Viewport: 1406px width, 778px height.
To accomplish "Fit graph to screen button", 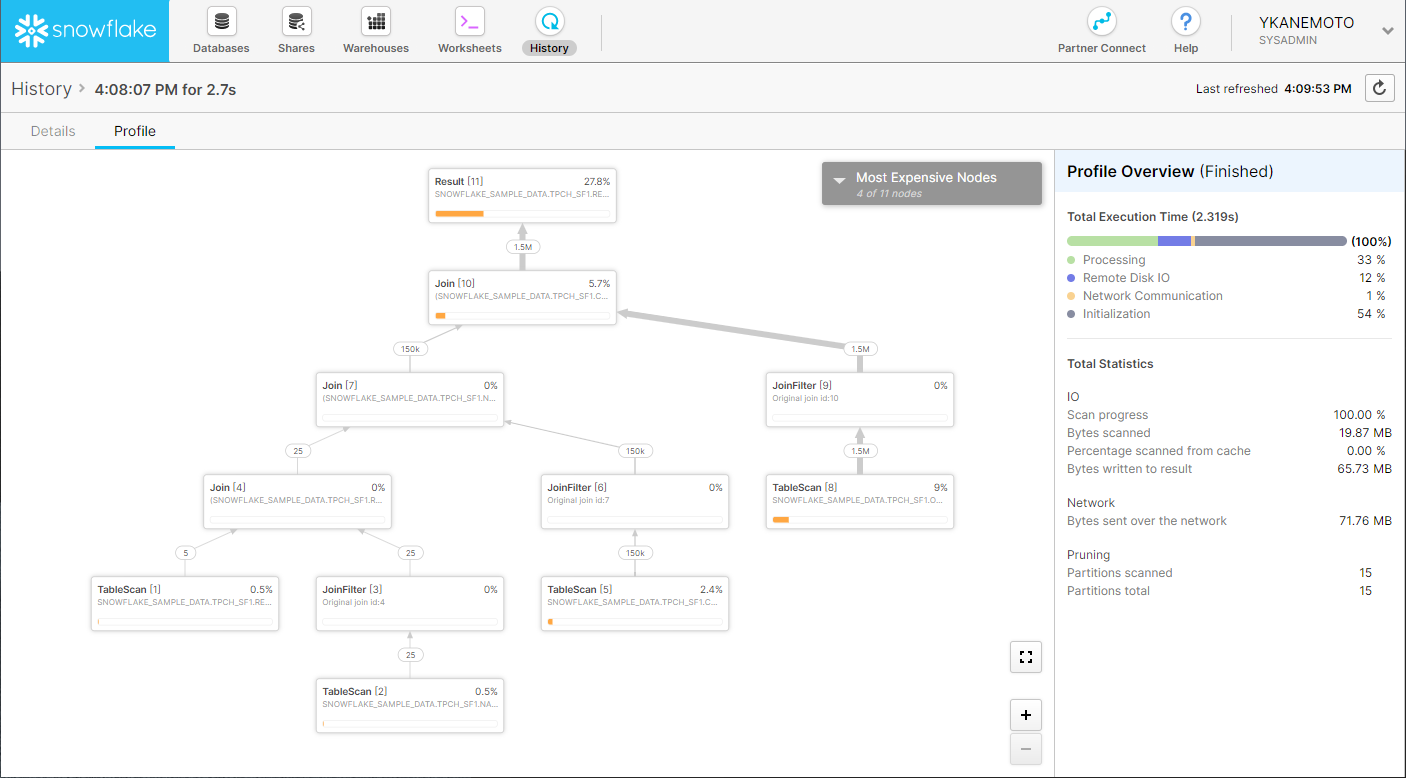I will click(x=1025, y=657).
